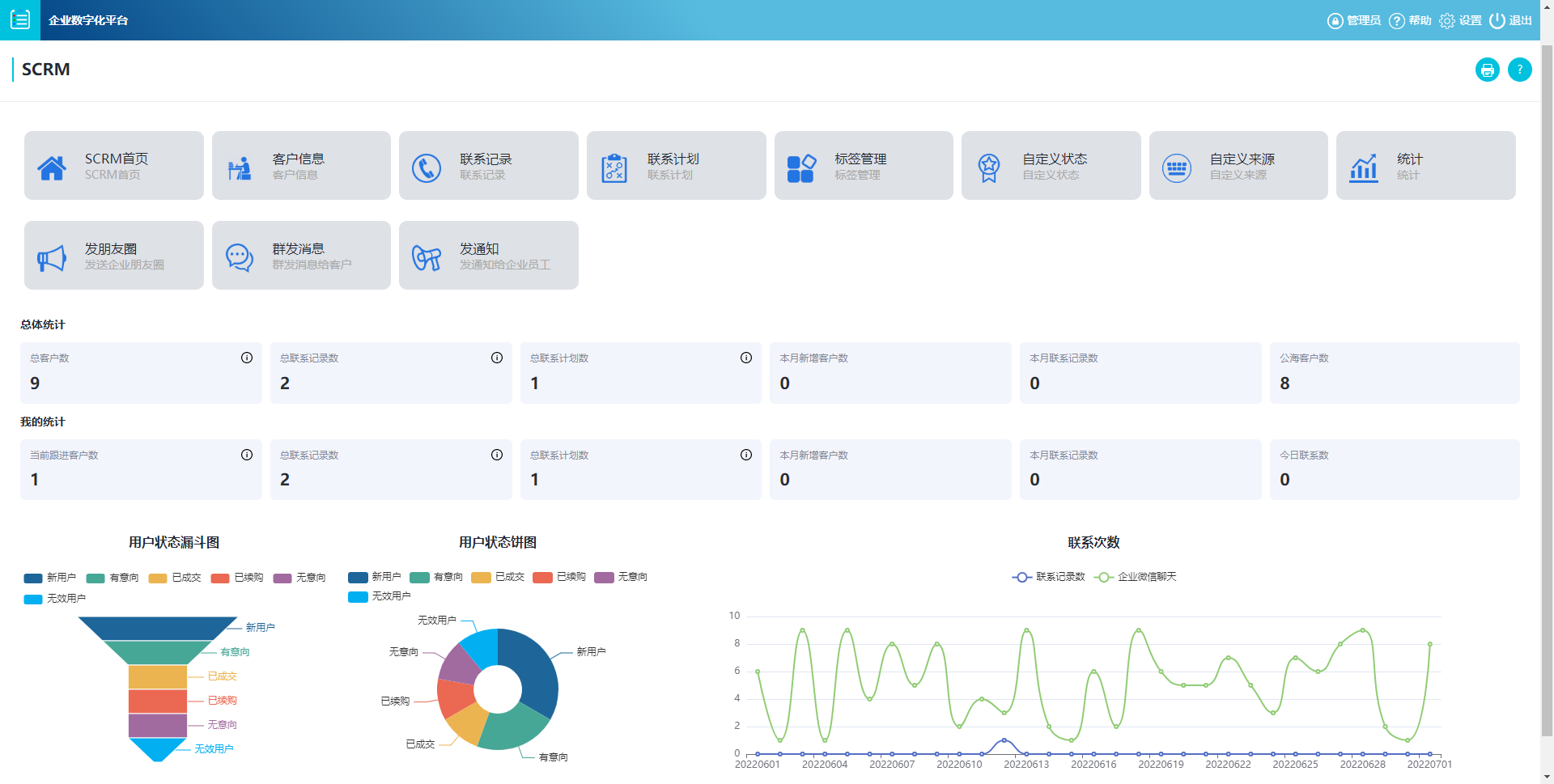Click the 我的统计 本月联系记录数 card
Screen dimensions: 1554x784
1140,469
